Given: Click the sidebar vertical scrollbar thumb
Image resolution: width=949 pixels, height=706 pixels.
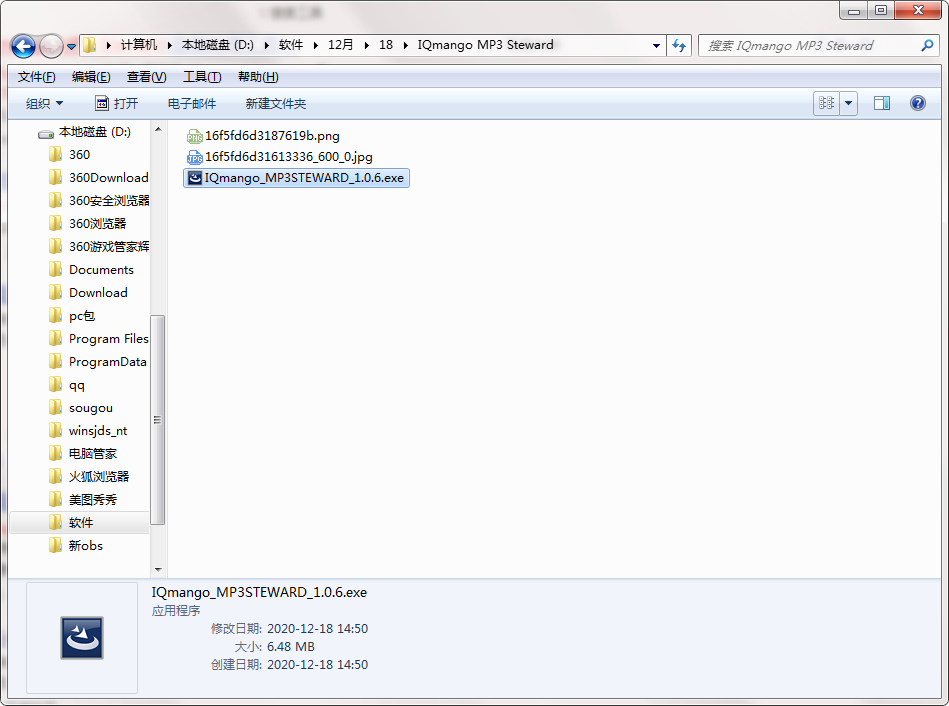Looking at the screenshot, I should point(157,420).
